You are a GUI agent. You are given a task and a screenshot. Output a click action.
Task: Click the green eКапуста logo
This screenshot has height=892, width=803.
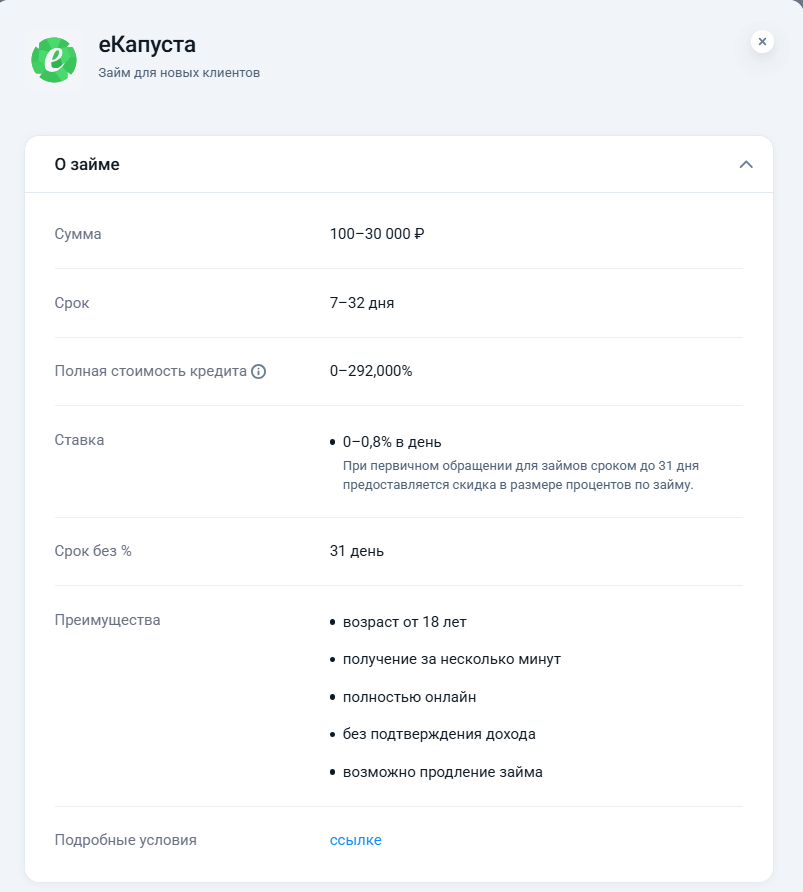point(54,59)
